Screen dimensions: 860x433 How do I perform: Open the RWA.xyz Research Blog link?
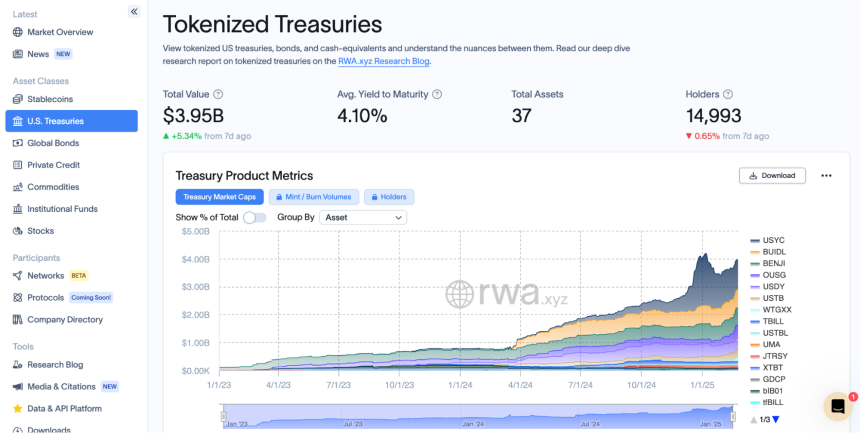click(384, 61)
